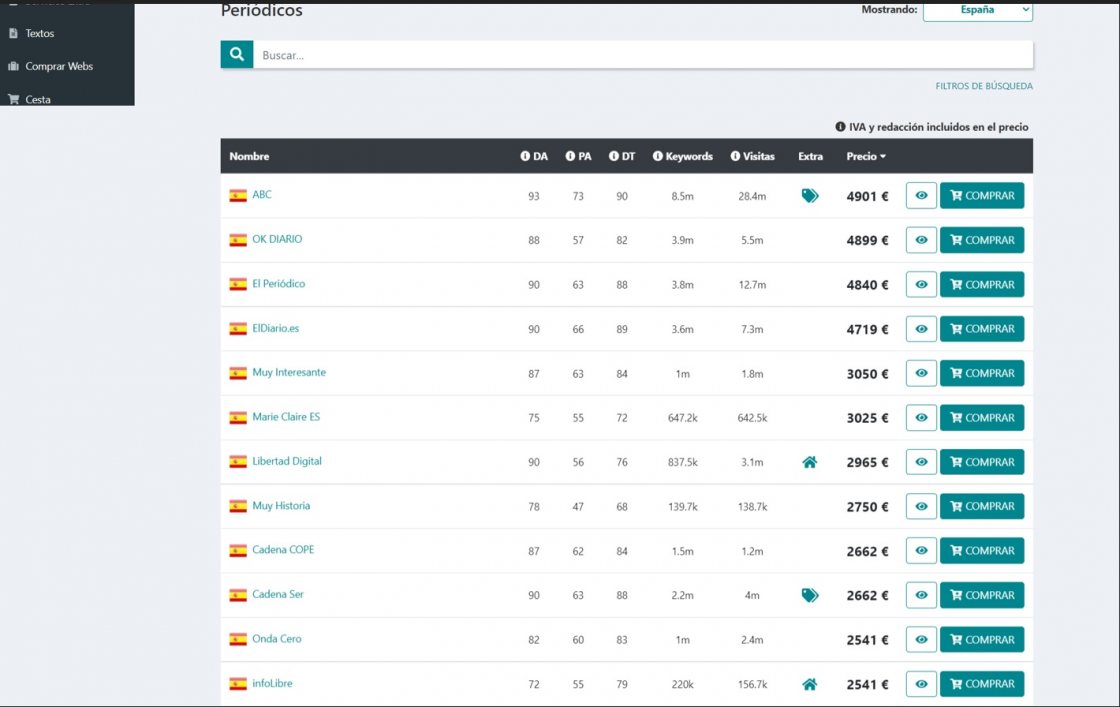This screenshot has width=1120, height=707.
Task: Open the Muy Historia link
Action: (x=281, y=506)
